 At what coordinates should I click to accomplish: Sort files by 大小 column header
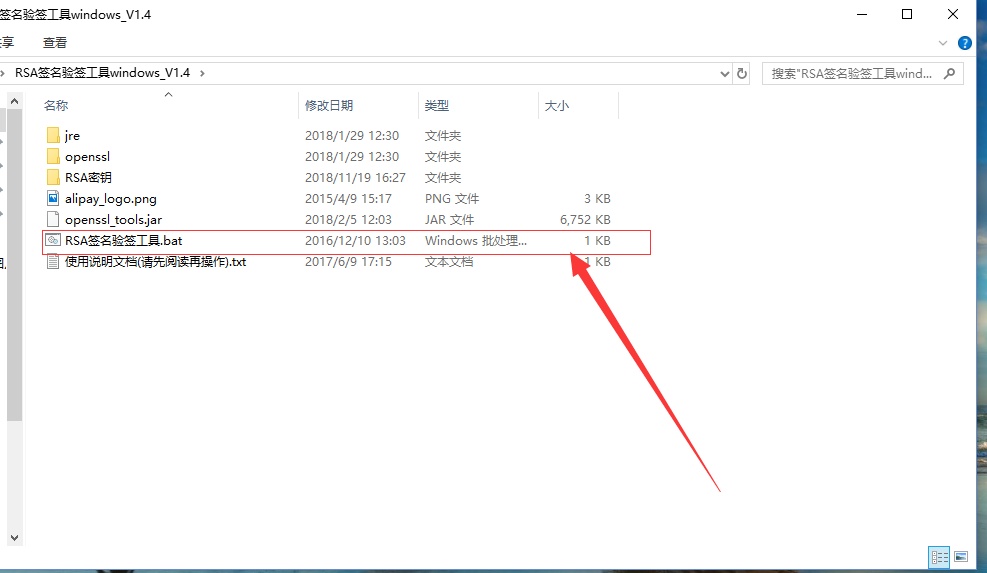[x=556, y=105]
